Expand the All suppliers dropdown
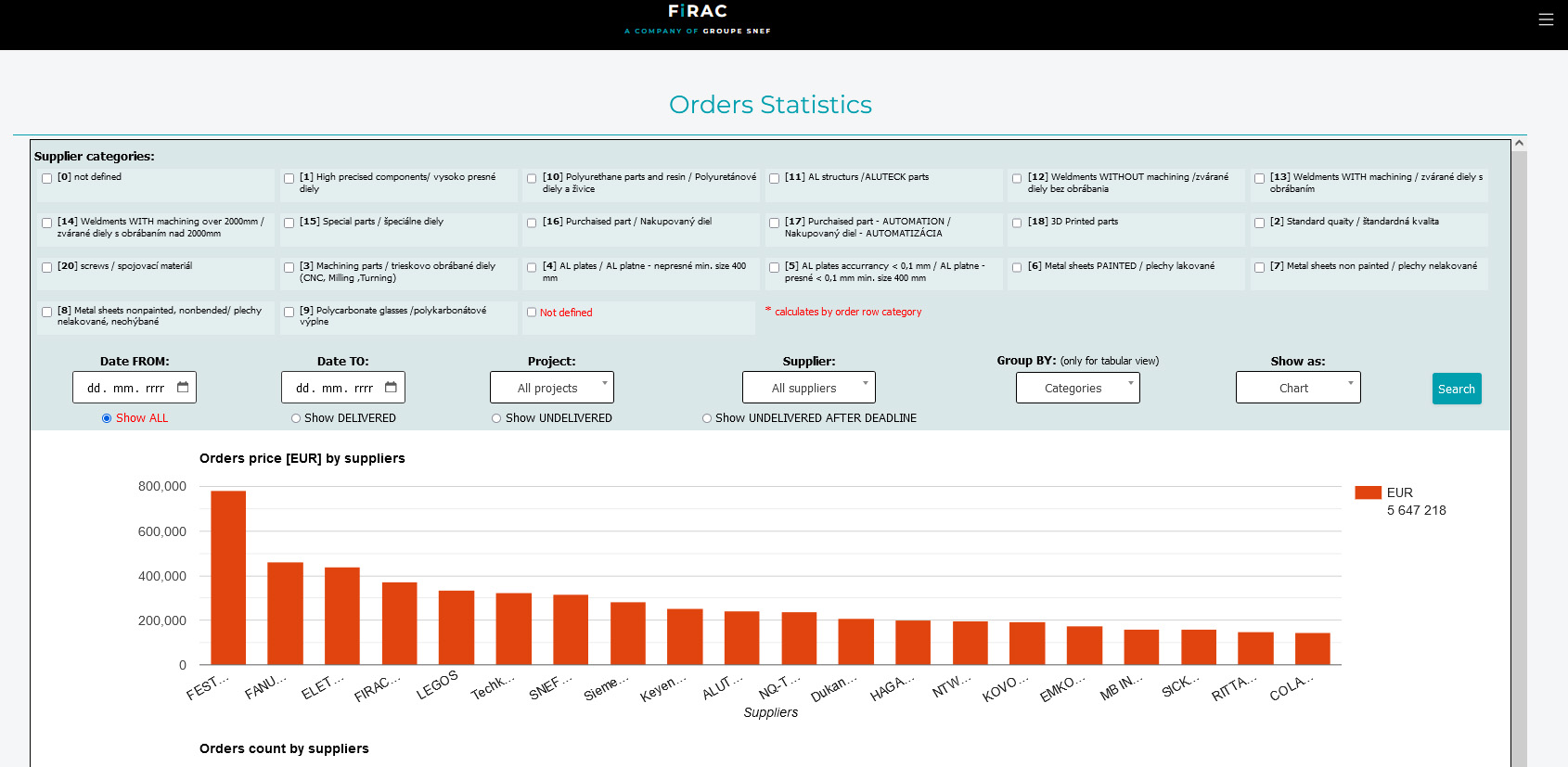This screenshot has height=767, width=1568. [x=808, y=388]
